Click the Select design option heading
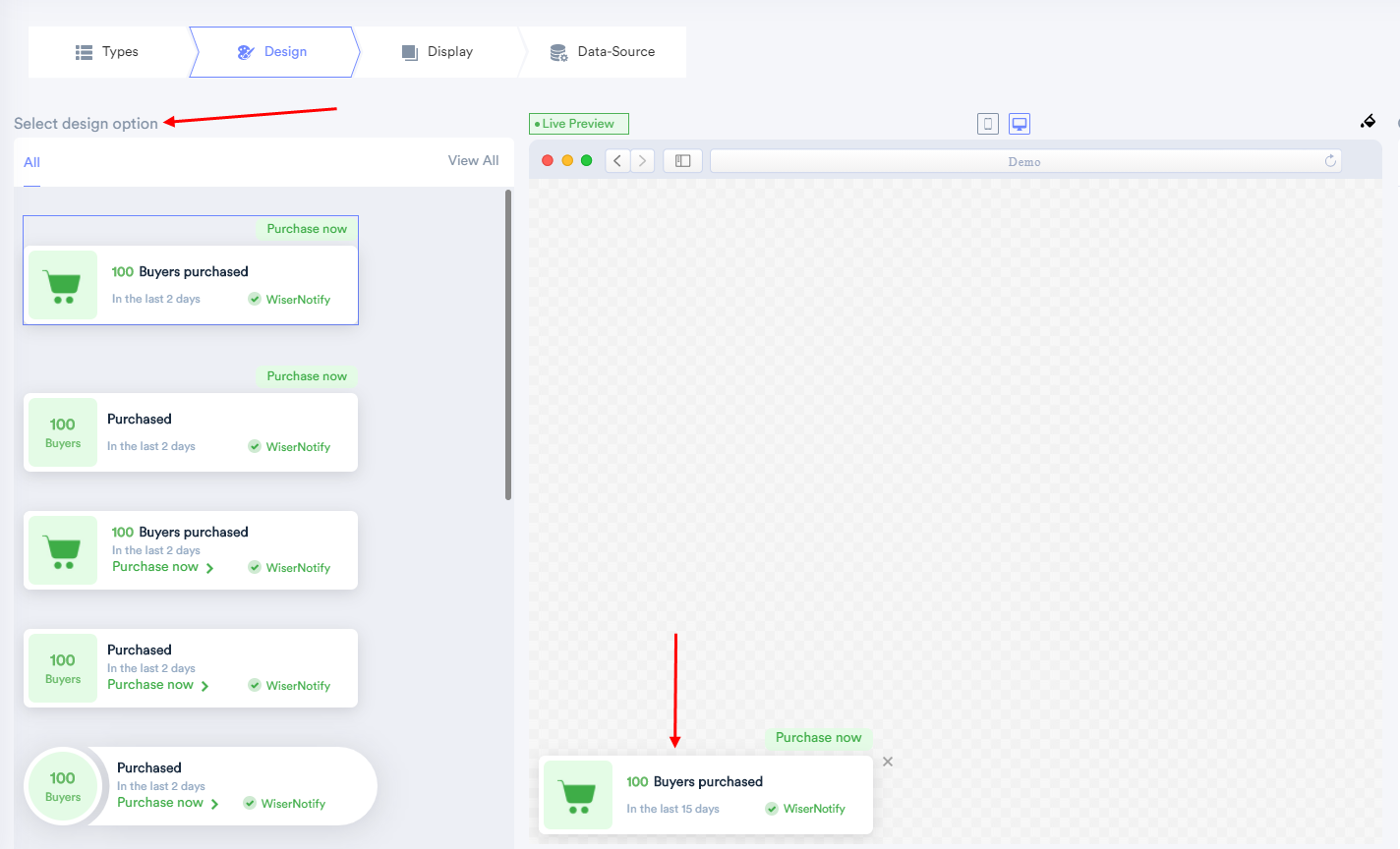Screen dimensions: 1400x849 tap(86, 124)
